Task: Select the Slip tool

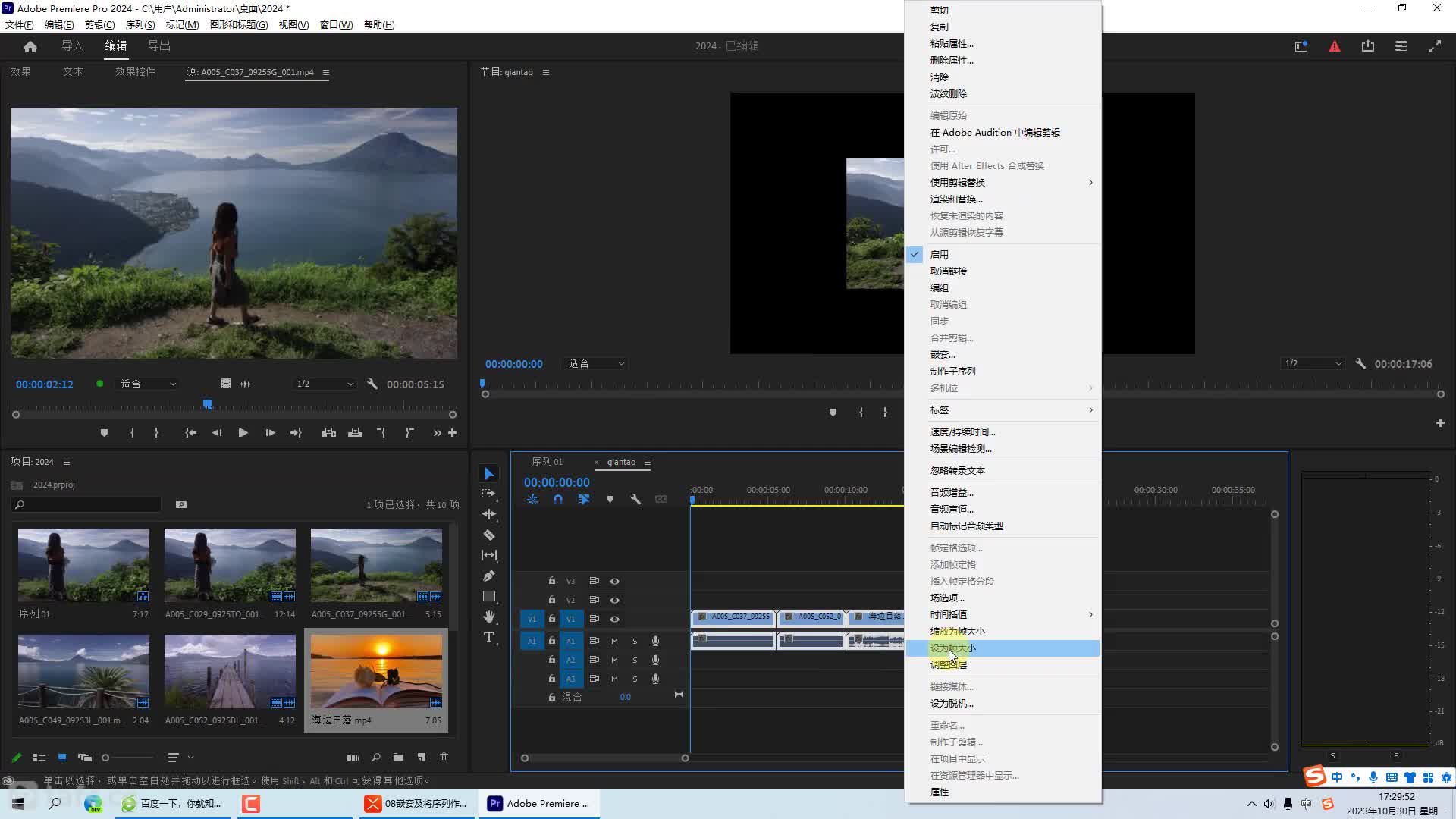Action: (489, 555)
